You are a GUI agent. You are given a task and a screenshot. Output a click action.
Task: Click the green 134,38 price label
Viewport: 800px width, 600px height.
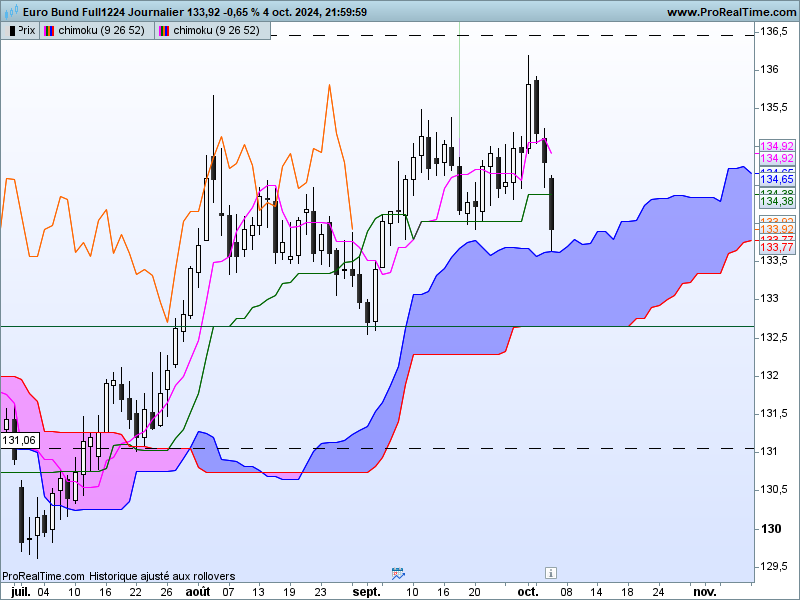pos(777,201)
